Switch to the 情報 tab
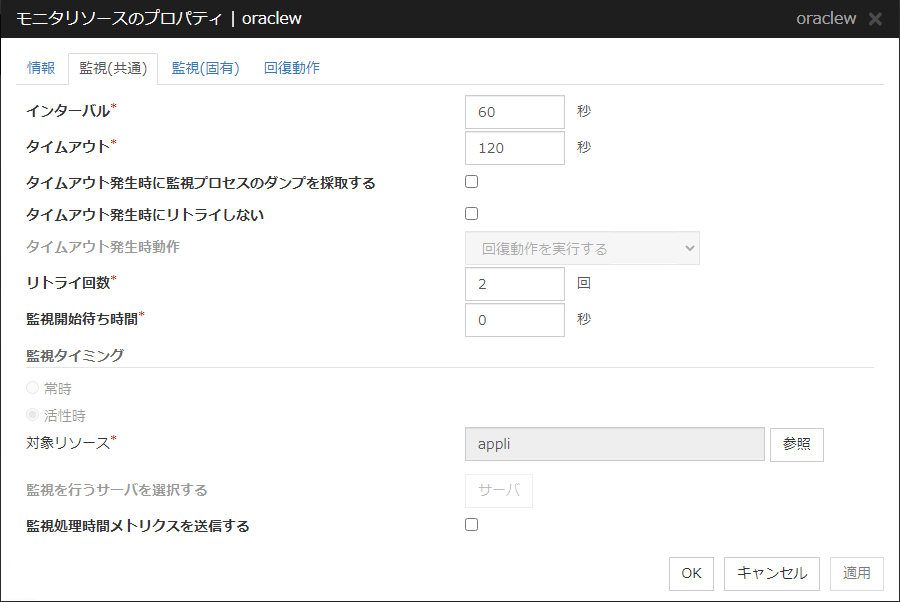 tap(41, 68)
